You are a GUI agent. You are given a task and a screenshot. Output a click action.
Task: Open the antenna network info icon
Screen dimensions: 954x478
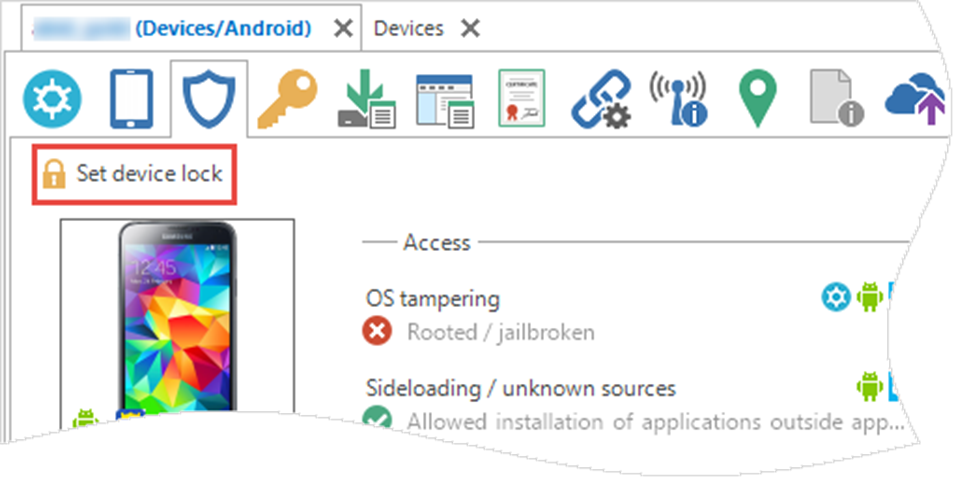pos(678,99)
